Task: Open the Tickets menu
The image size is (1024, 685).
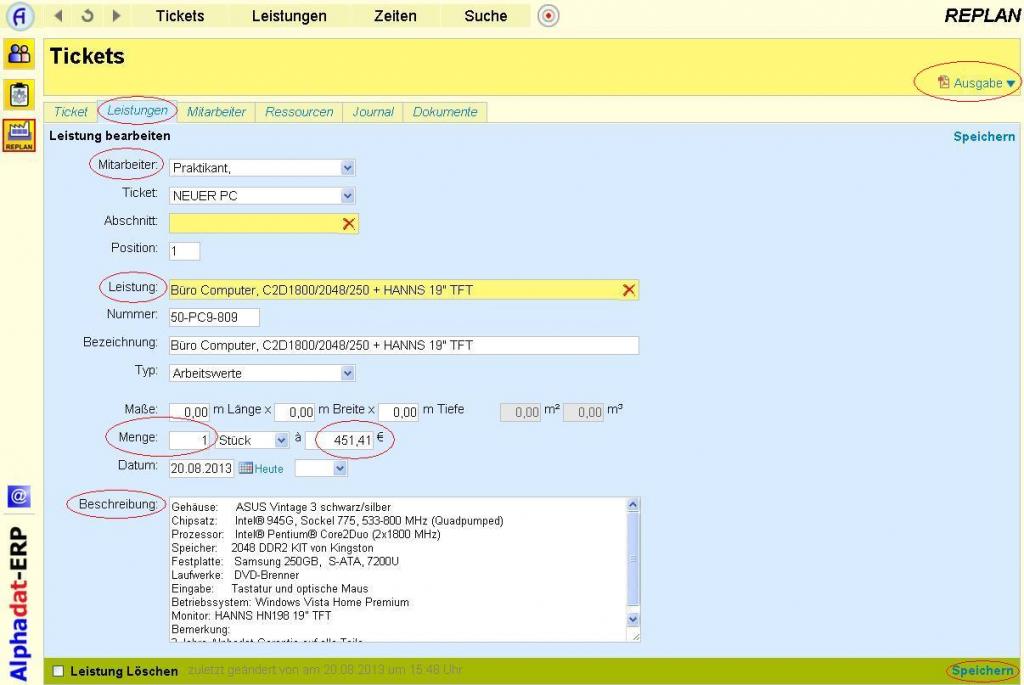Action: coord(180,16)
